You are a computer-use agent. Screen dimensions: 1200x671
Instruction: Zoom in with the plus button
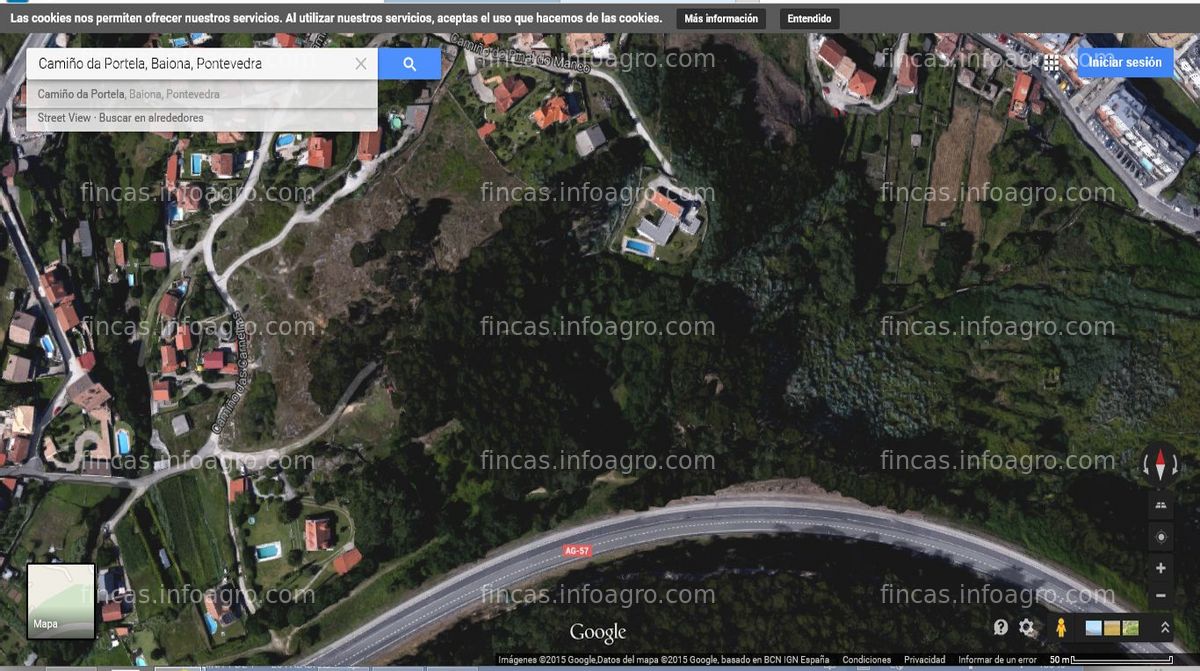click(x=1160, y=568)
